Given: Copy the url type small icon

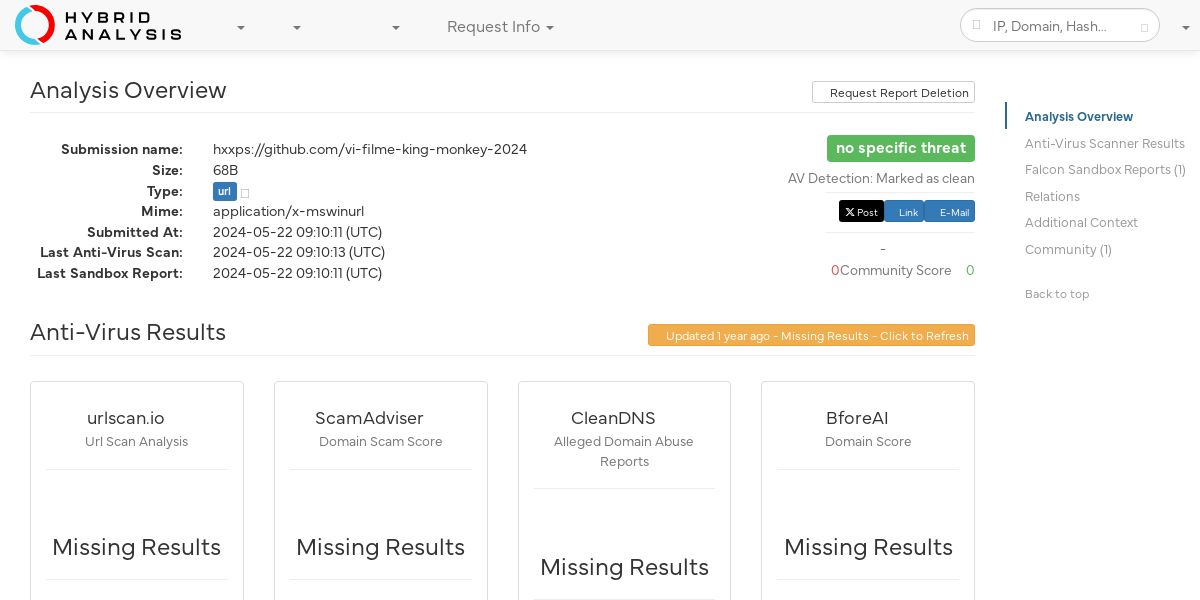Looking at the screenshot, I should 245,192.
